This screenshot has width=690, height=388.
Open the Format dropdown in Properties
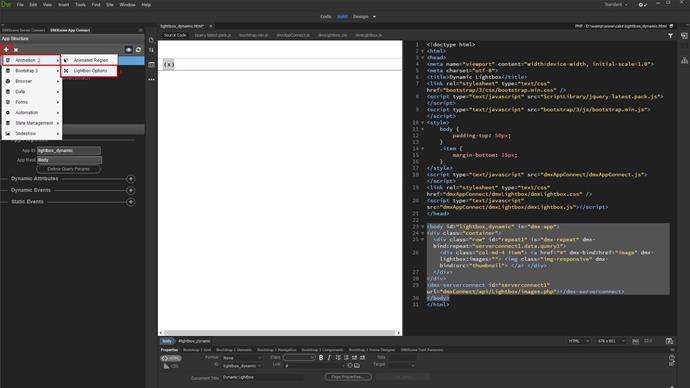click(242, 358)
